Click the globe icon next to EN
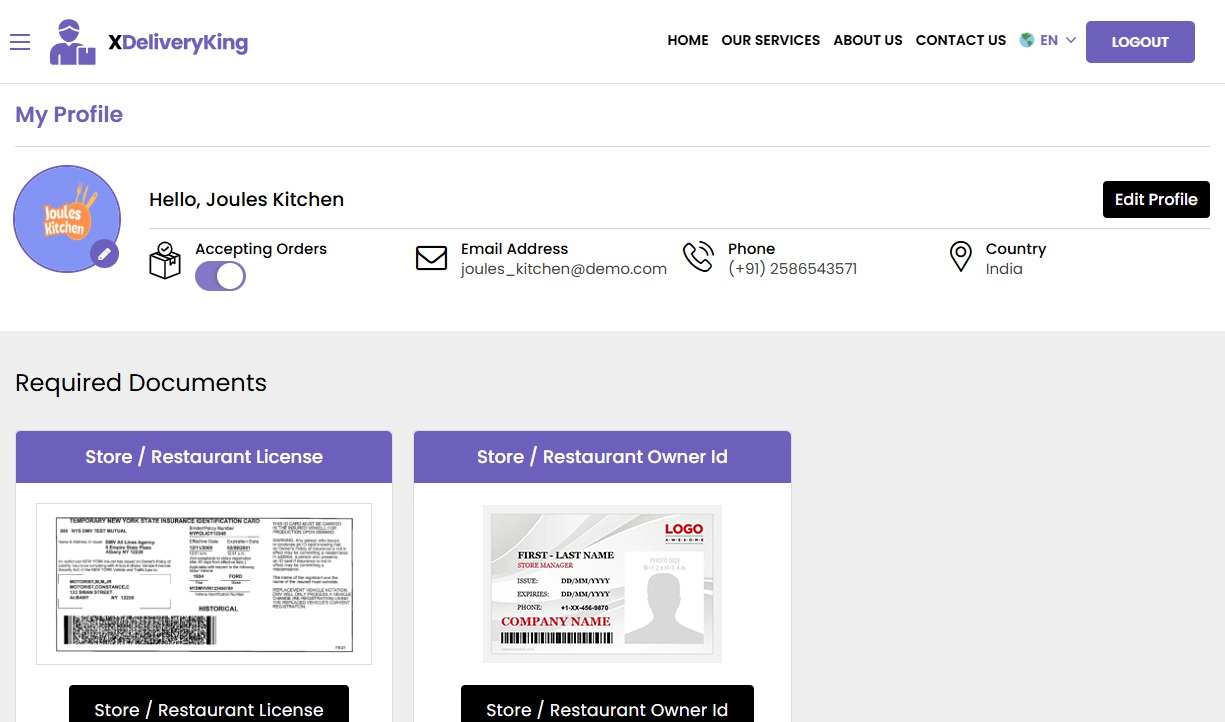Screen dimensions: 1225x722 1025,40
